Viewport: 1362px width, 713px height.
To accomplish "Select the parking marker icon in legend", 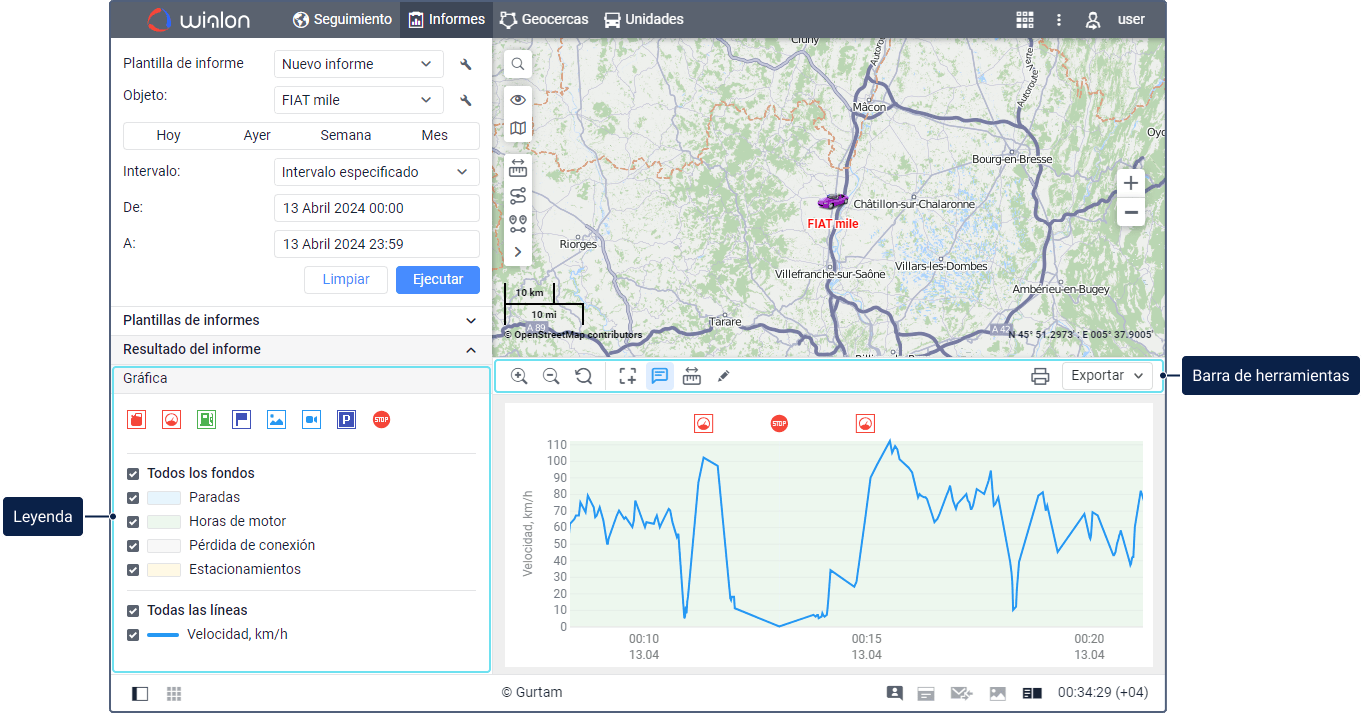I will tap(346, 420).
